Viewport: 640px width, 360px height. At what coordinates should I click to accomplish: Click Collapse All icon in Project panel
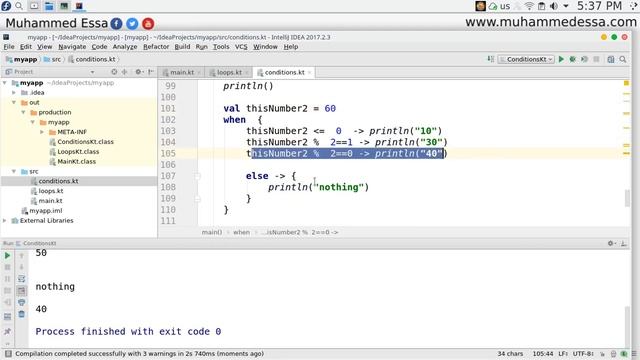tap(124, 72)
